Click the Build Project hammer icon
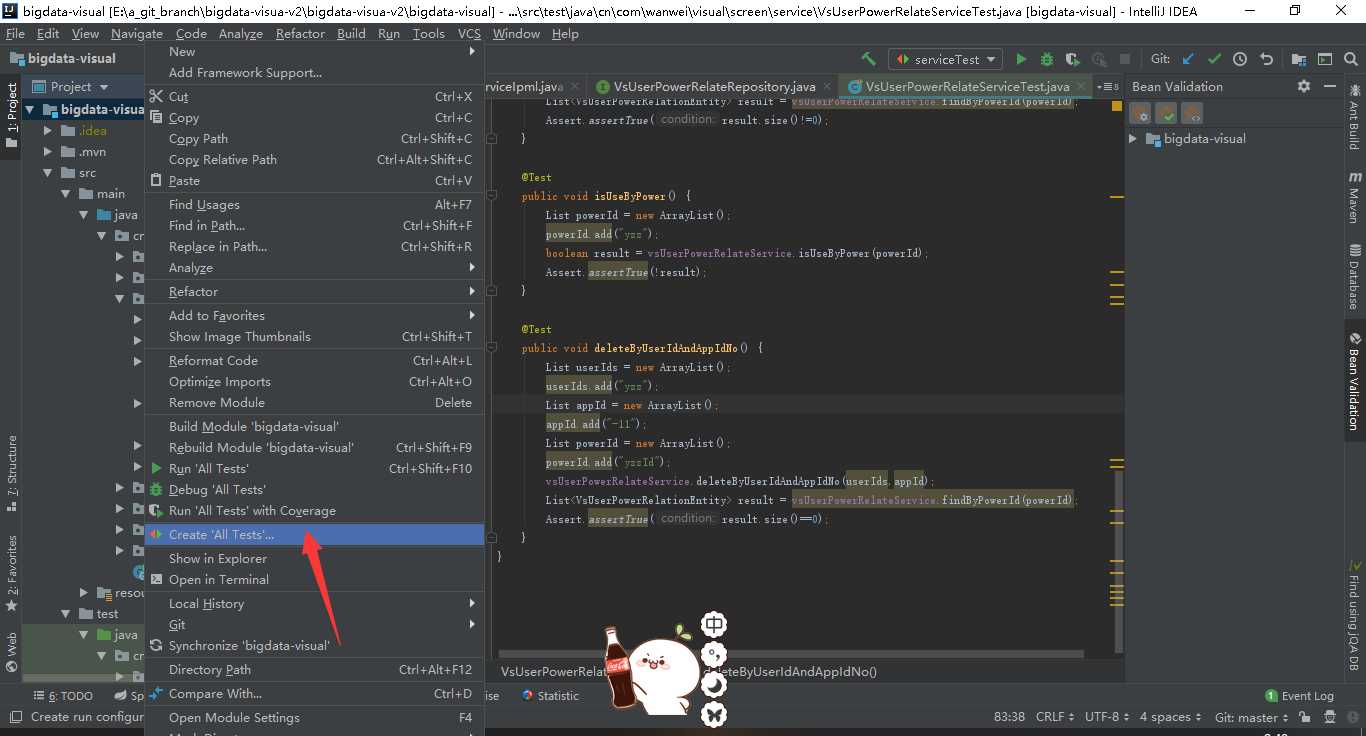1366x736 pixels. click(868, 59)
